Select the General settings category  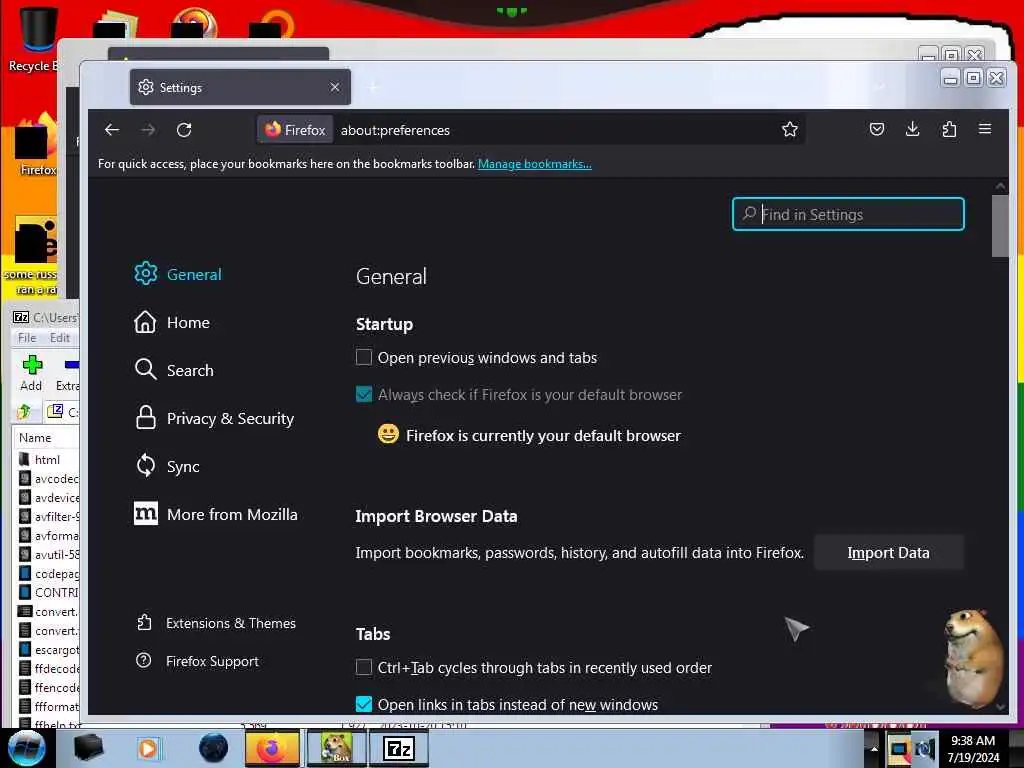click(178, 274)
